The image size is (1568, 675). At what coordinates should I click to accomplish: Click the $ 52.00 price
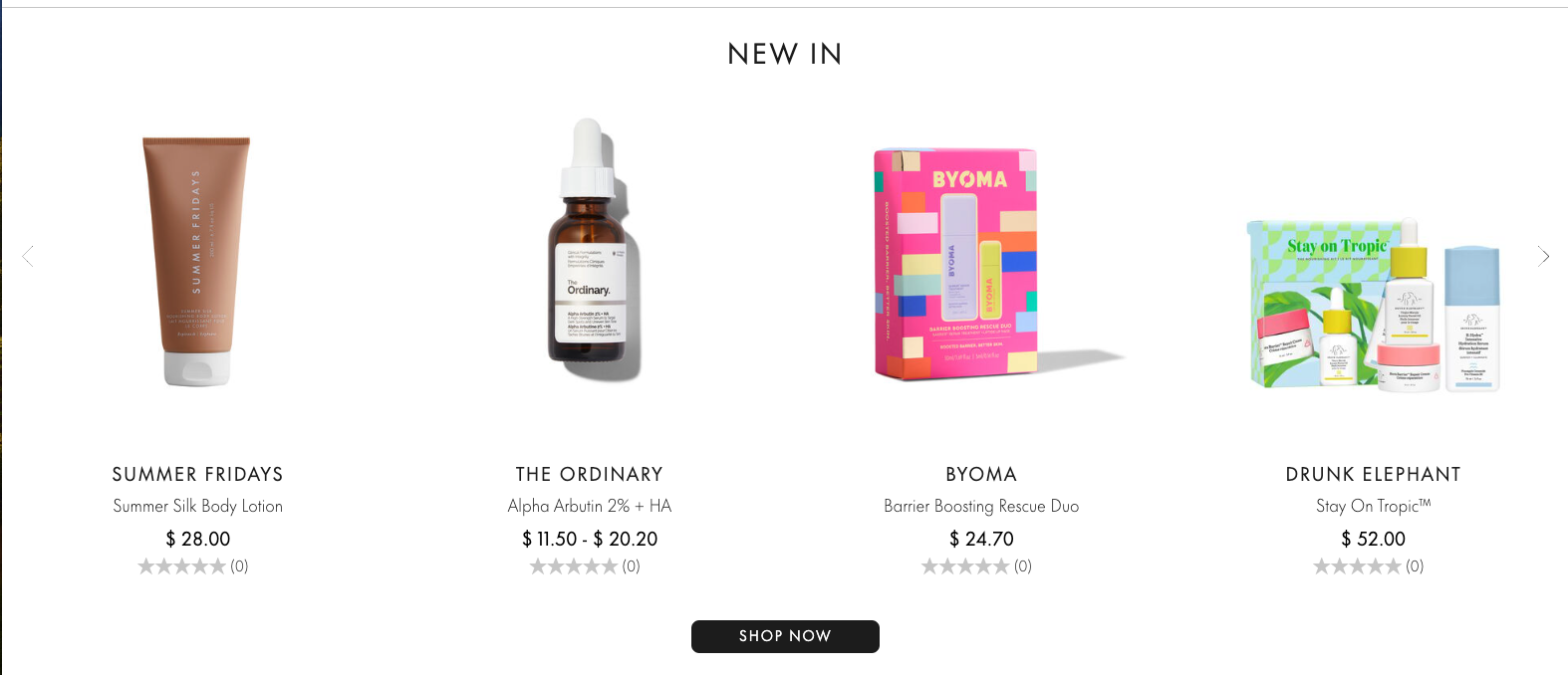coord(1373,539)
